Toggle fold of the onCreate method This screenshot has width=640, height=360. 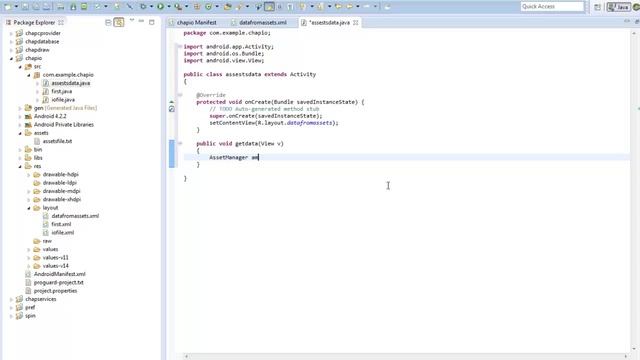[x=180, y=95]
